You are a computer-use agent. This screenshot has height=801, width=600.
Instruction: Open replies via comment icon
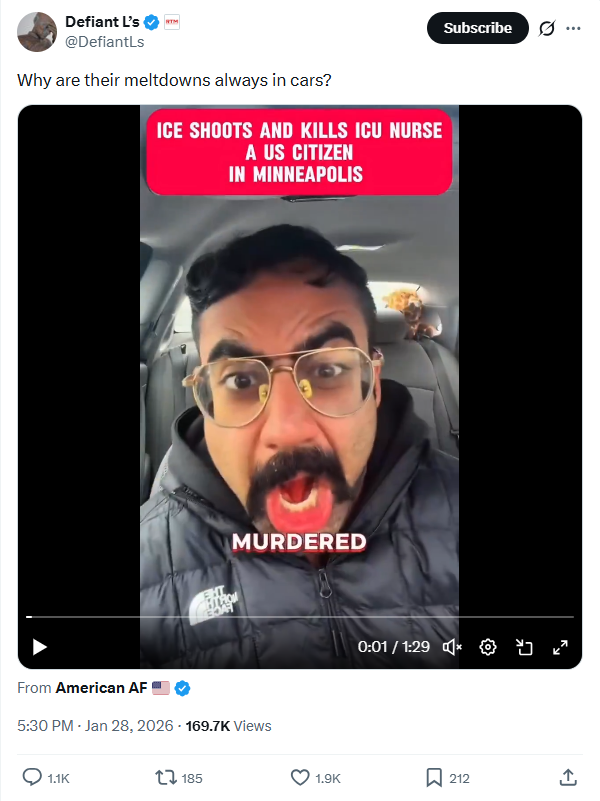[32, 778]
